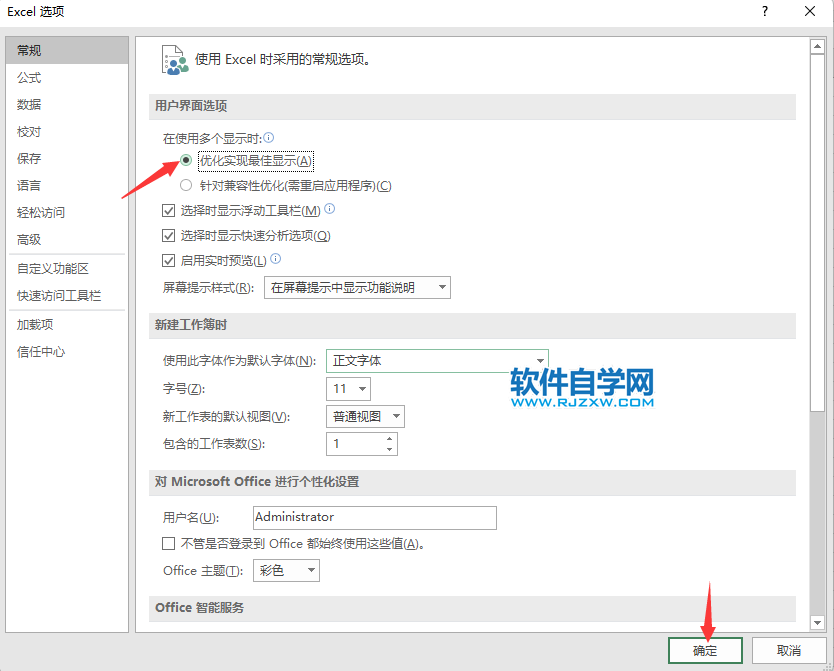This screenshot has width=834, height=671.
Task: Open default font 正文字体 dropdown
Action: [x=437, y=361]
